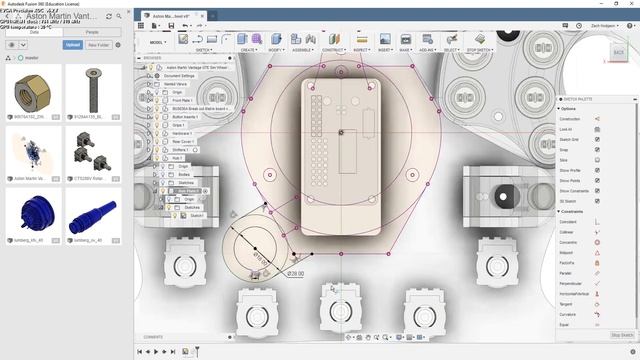This screenshot has width=640, height=360.
Task: Open the SKETCH menu
Action: click(x=204, y=50)
